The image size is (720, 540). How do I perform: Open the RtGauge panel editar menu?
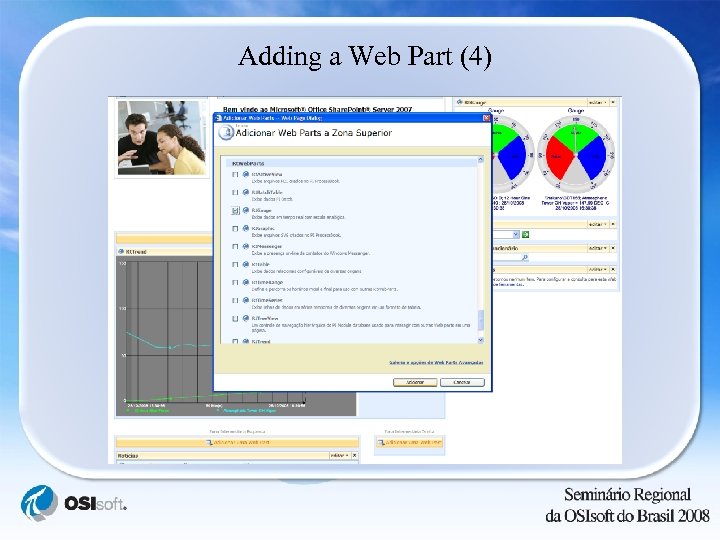(598, 102)
